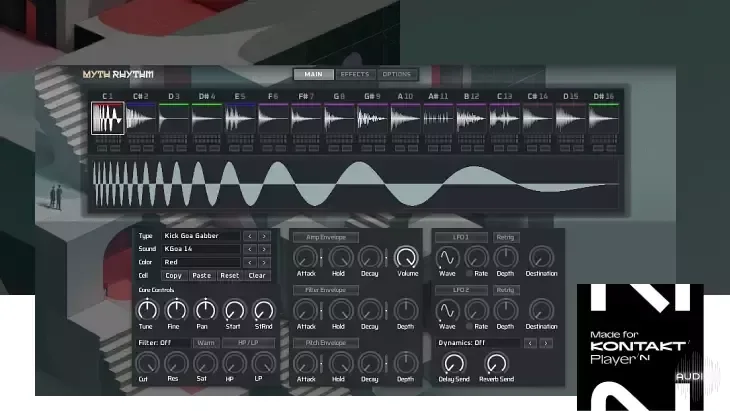Image resolution: width=730 pixels, height=411 pixels.
Task: Select the F 6 pad waveform
Action: coord(273,119)
